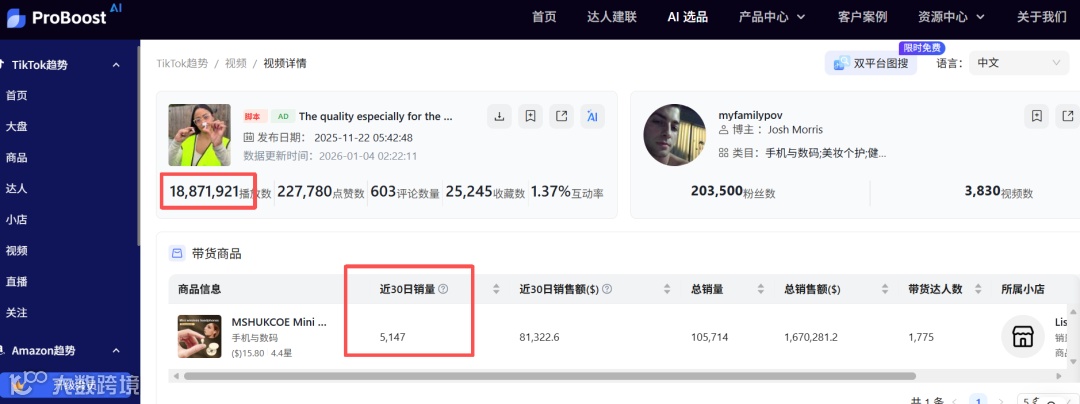Collapse the TikTok趋势 sidebar section

(x=116, y=65)
